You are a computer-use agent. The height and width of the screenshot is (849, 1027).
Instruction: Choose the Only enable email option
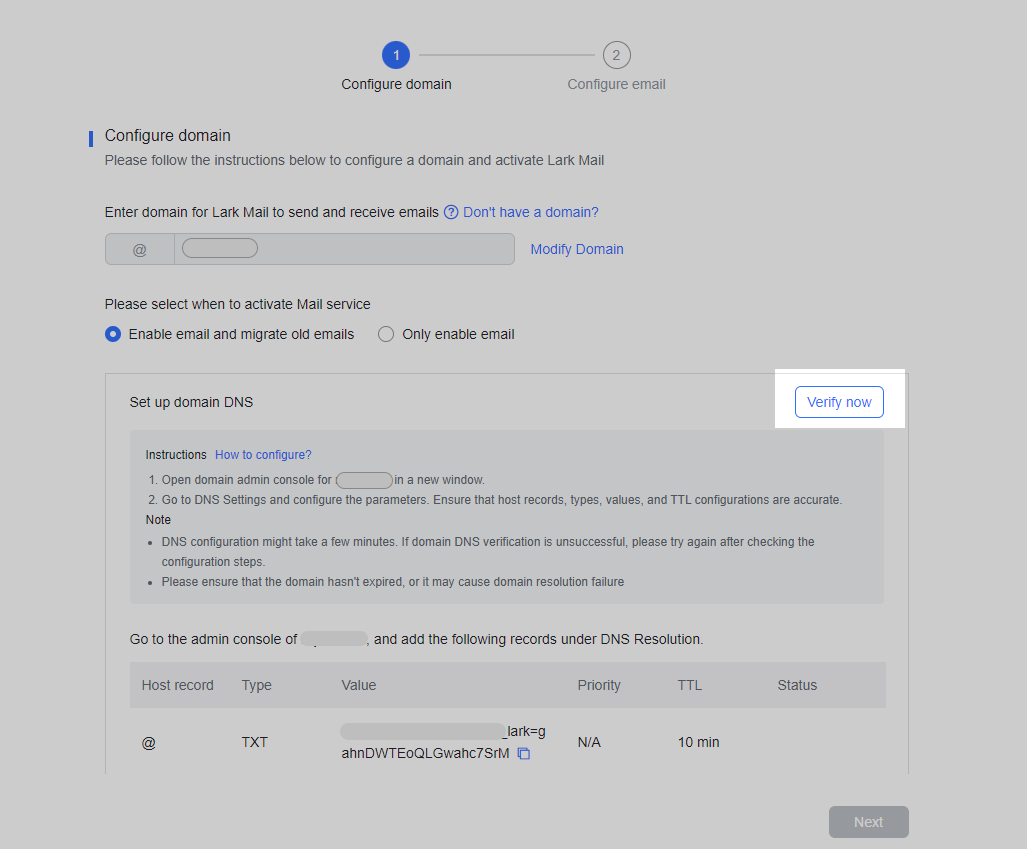[386, 334]
